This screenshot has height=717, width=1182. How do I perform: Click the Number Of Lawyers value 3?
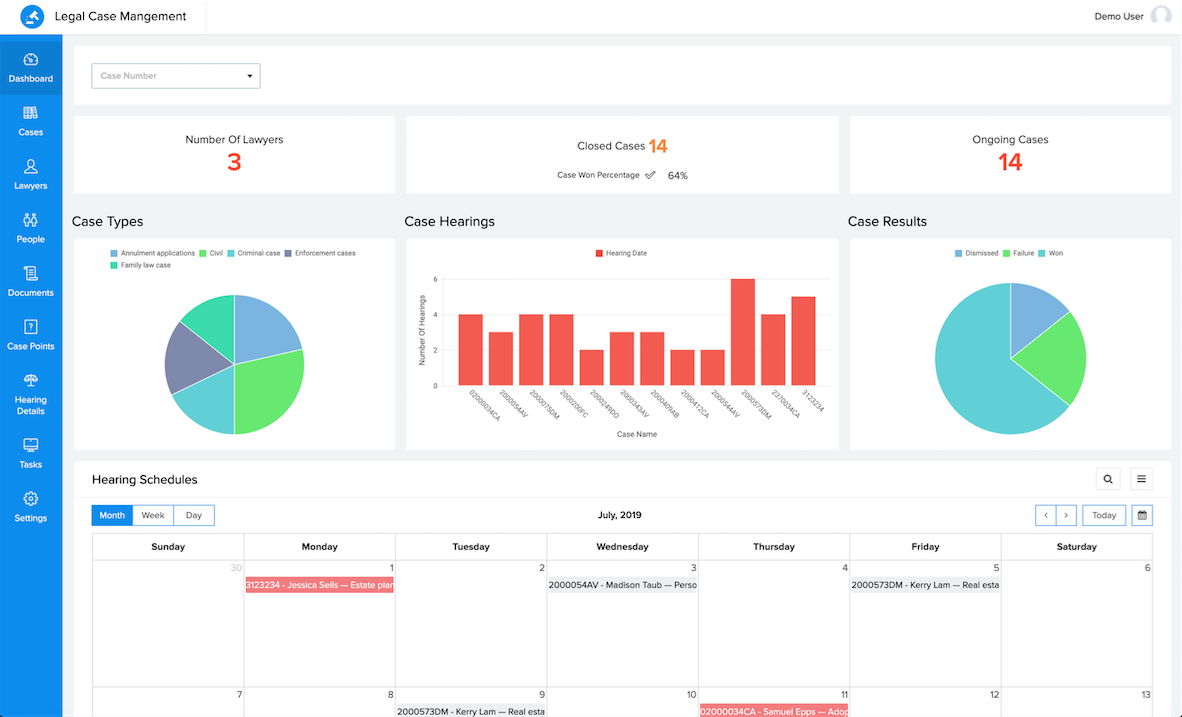point(234,162)
